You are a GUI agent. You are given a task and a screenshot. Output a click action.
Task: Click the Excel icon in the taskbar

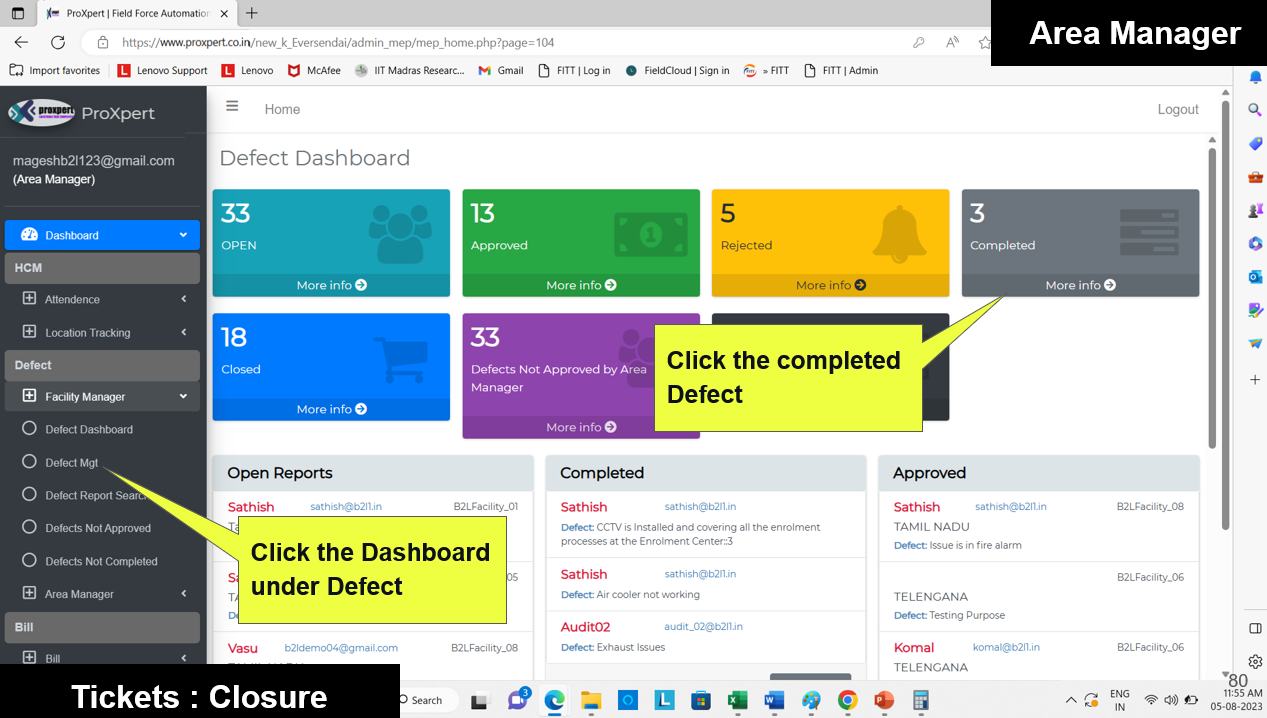click(737, 700)
